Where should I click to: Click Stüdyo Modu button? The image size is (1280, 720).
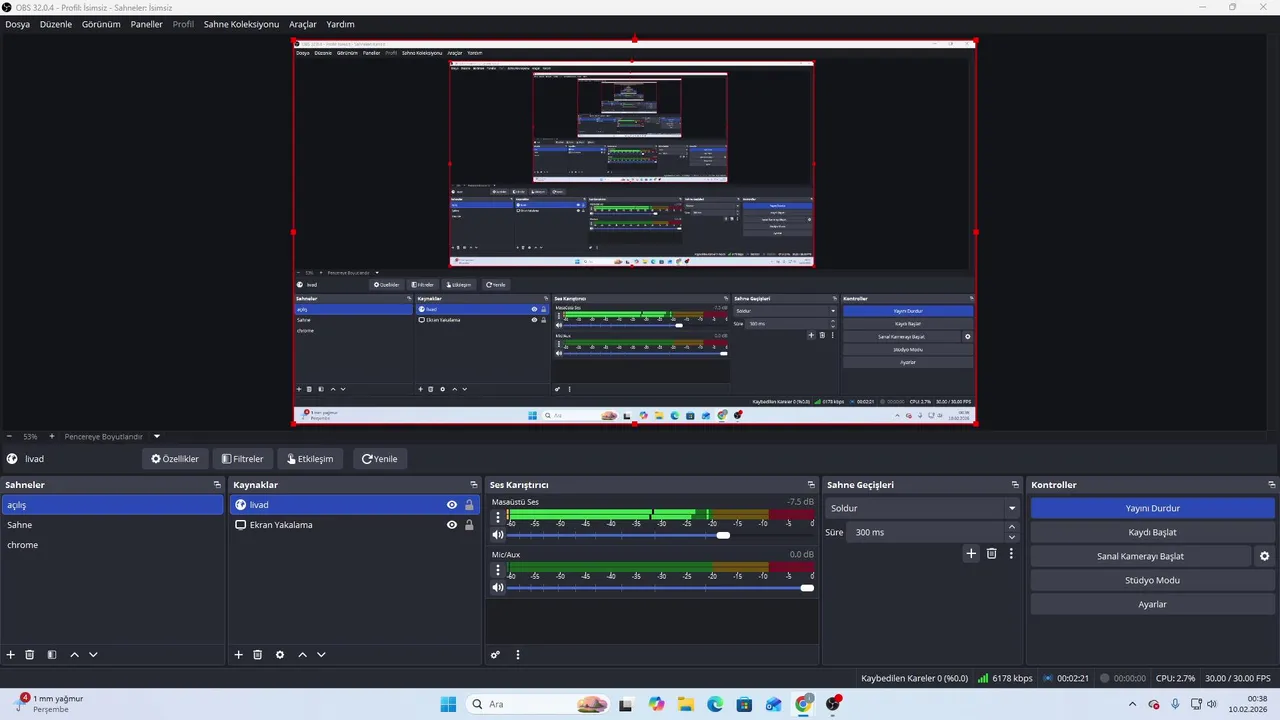coord(1152,580)
